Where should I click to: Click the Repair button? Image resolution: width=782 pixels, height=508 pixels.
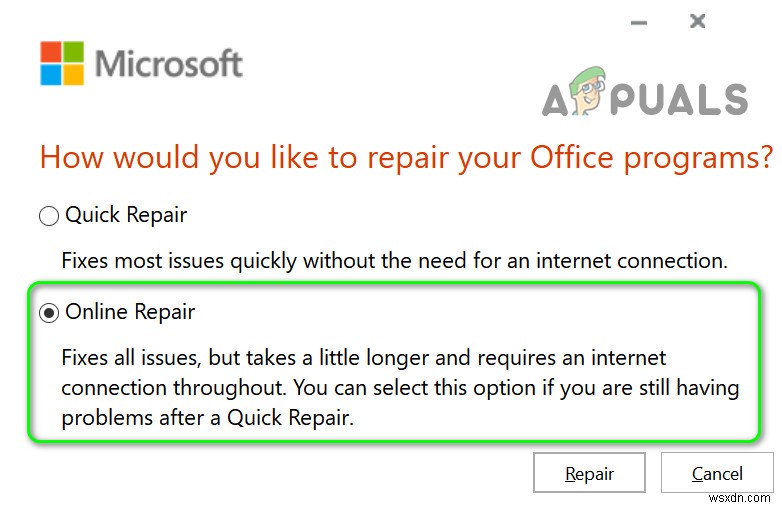click(x=589, y=473)
